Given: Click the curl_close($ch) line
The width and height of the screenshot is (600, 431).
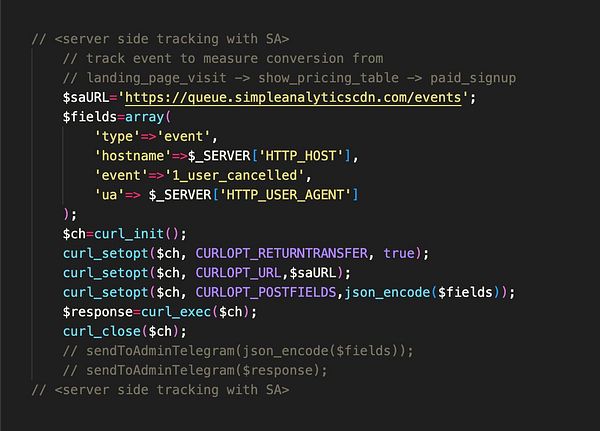Looking at the screenshot, I should click(x=125, y=331).
